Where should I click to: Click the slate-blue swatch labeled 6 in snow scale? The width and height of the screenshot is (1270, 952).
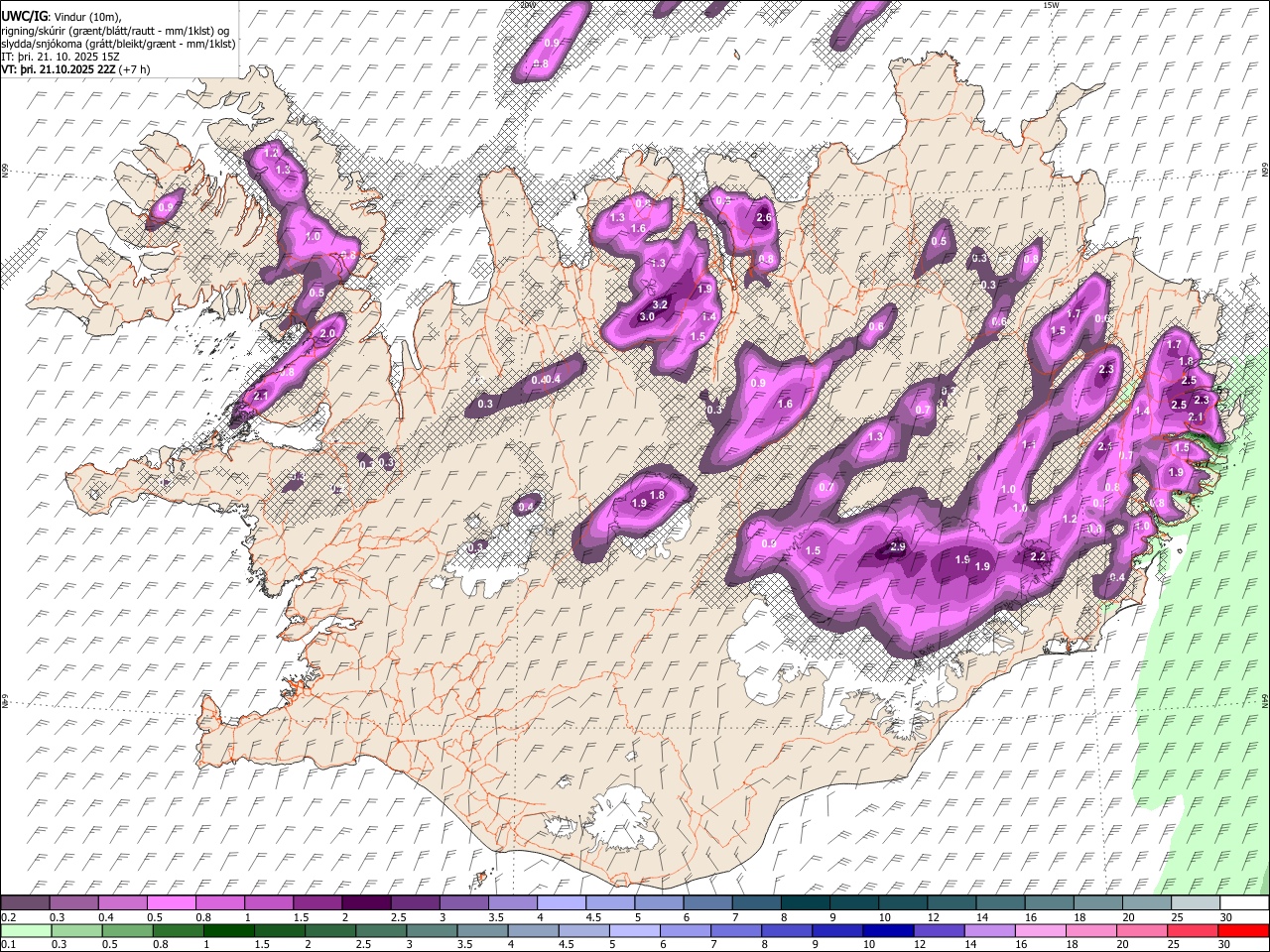[x=707, y=902]
